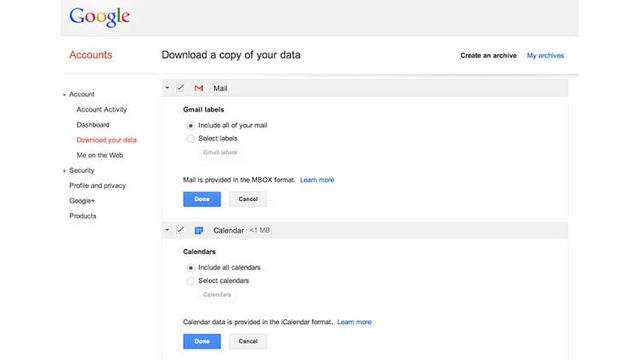640x360 pixels.
Task: Click the 'Gmail labels' bold heading
Action: point(203,109)
